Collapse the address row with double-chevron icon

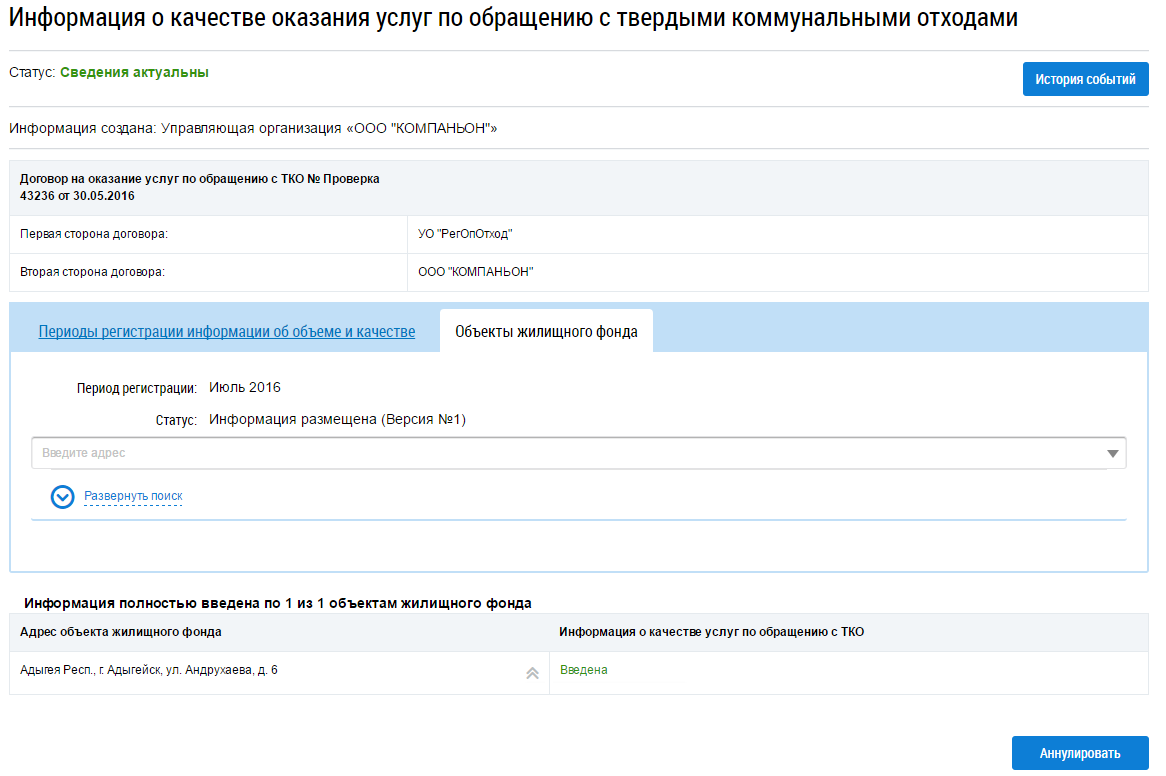532,673
